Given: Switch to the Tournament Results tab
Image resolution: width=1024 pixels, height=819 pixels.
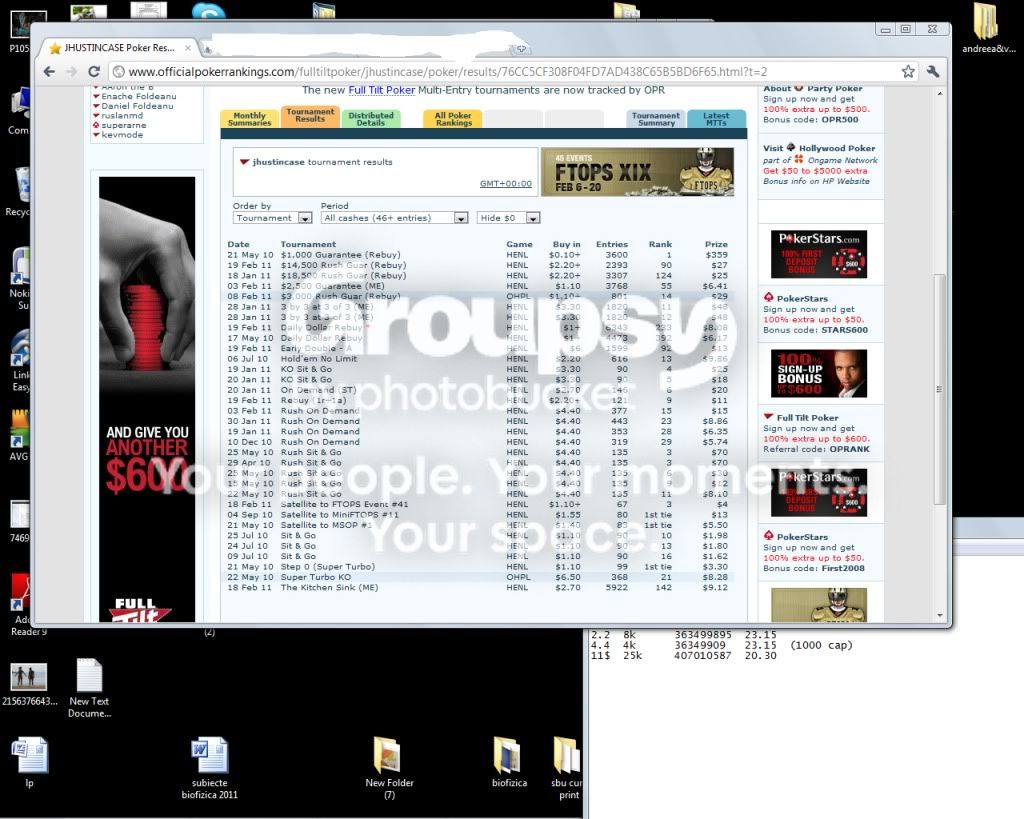Looking at the screenshot, I should pyautogui.click(x=310, y=116).
